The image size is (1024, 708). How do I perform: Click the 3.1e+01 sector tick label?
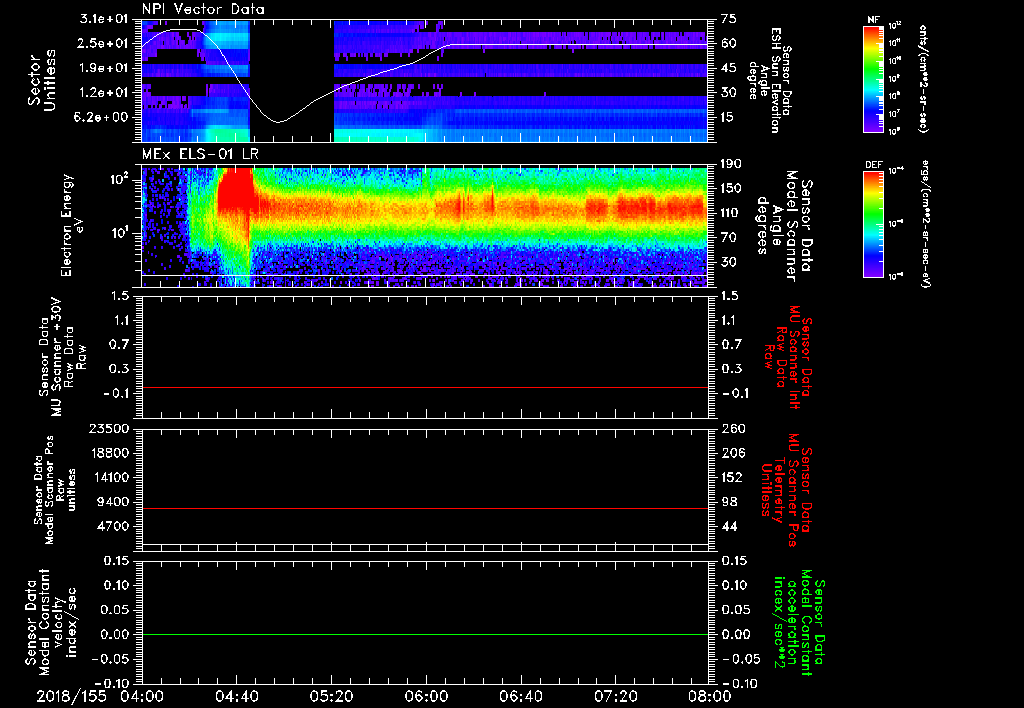click(x=103, y=19)
